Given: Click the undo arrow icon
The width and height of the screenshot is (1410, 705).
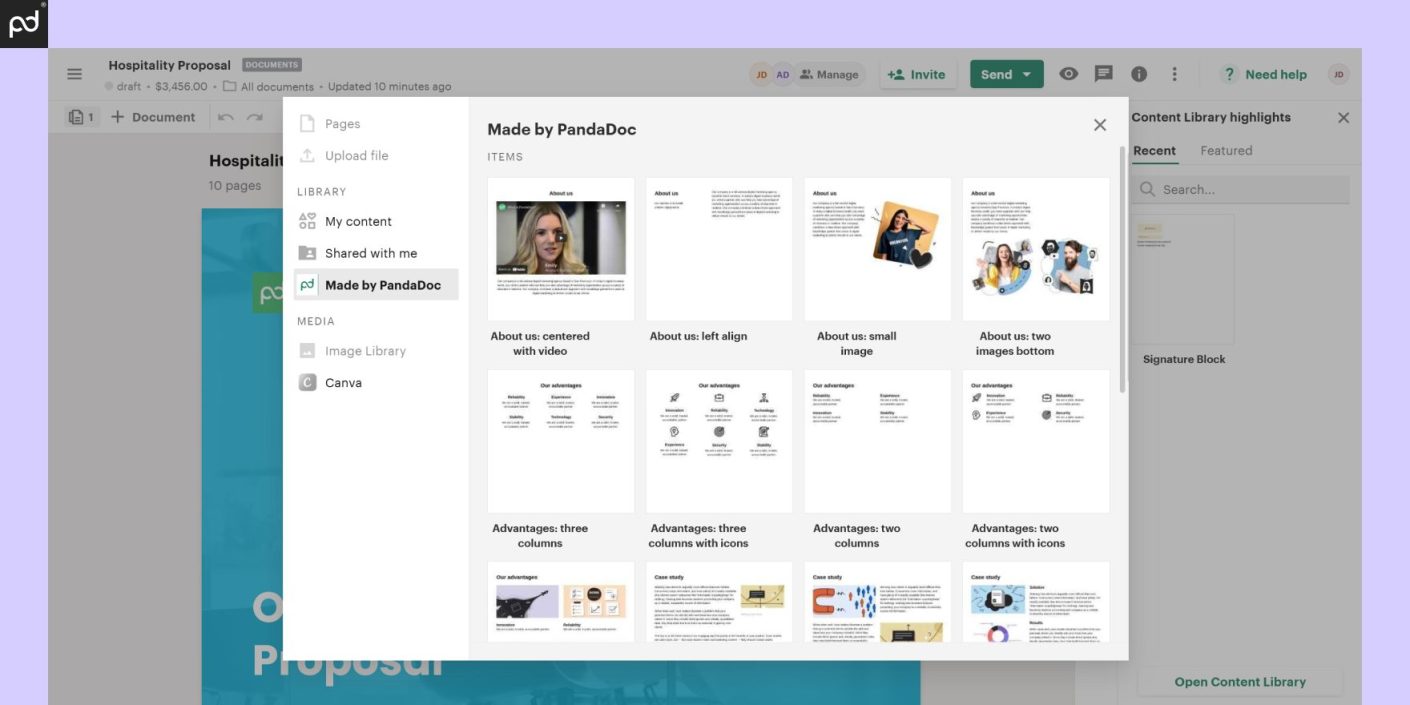Looking at the screenshot, I should [226, 117].
